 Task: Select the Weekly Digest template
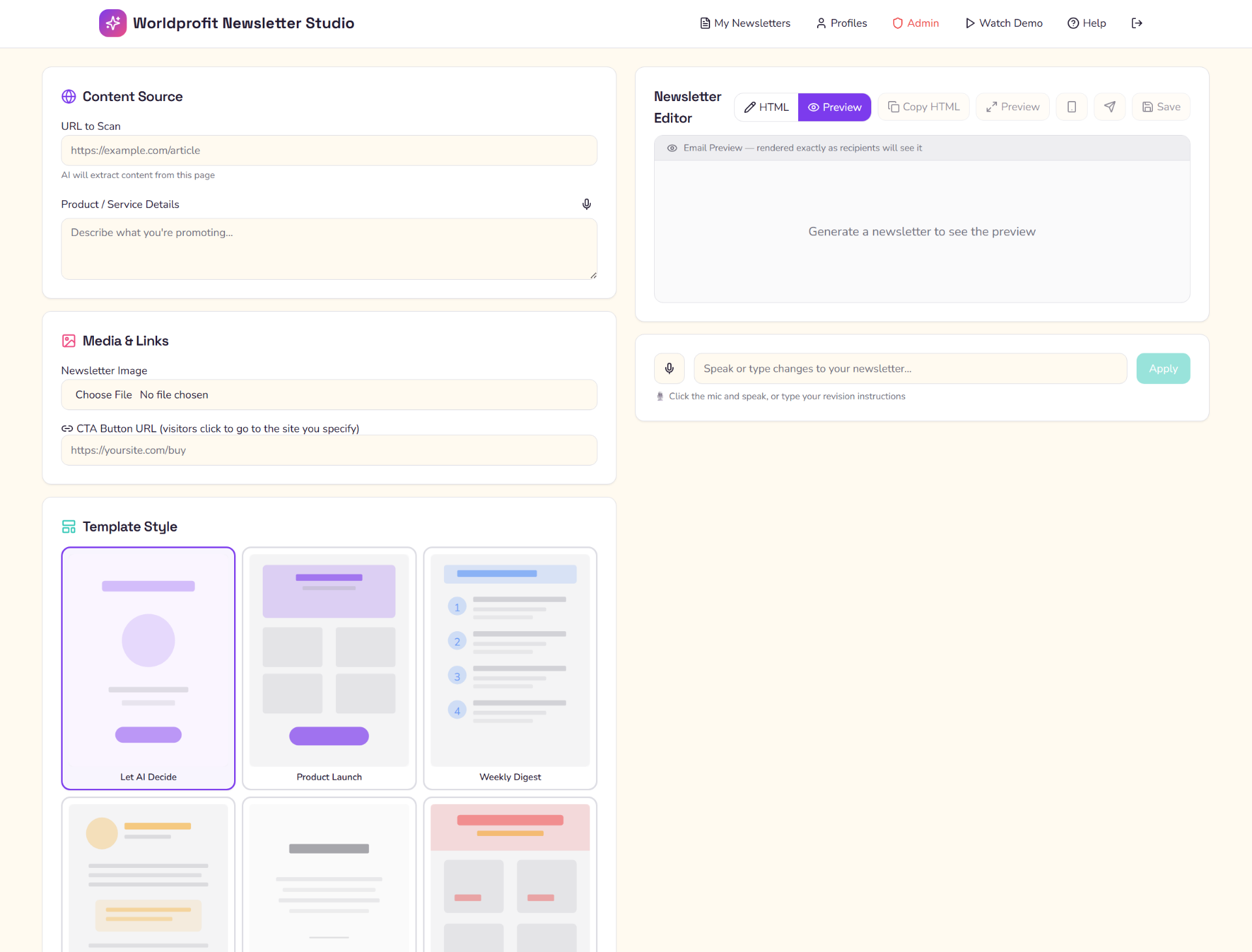(x=511, y=668)
